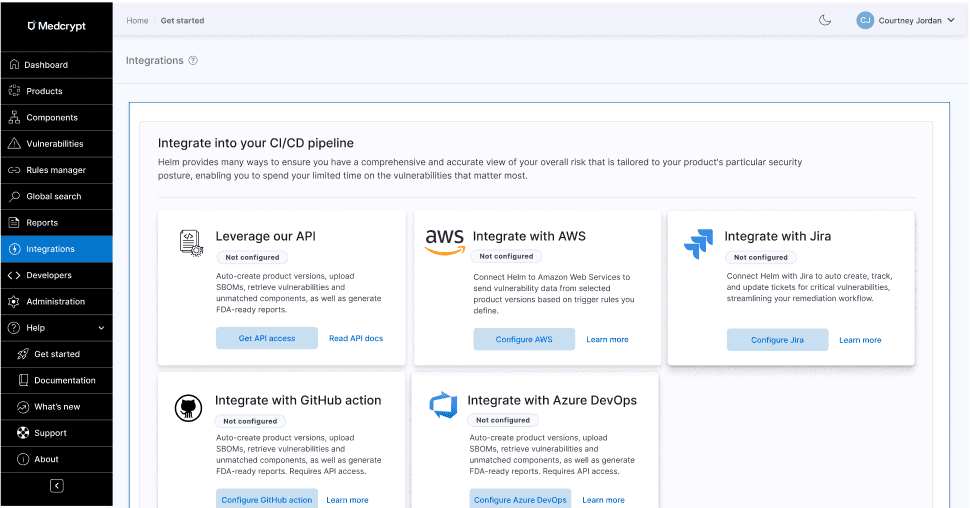Open Global search in the sidebar
Screen dimensions: 970x508
tap(56, 196)
